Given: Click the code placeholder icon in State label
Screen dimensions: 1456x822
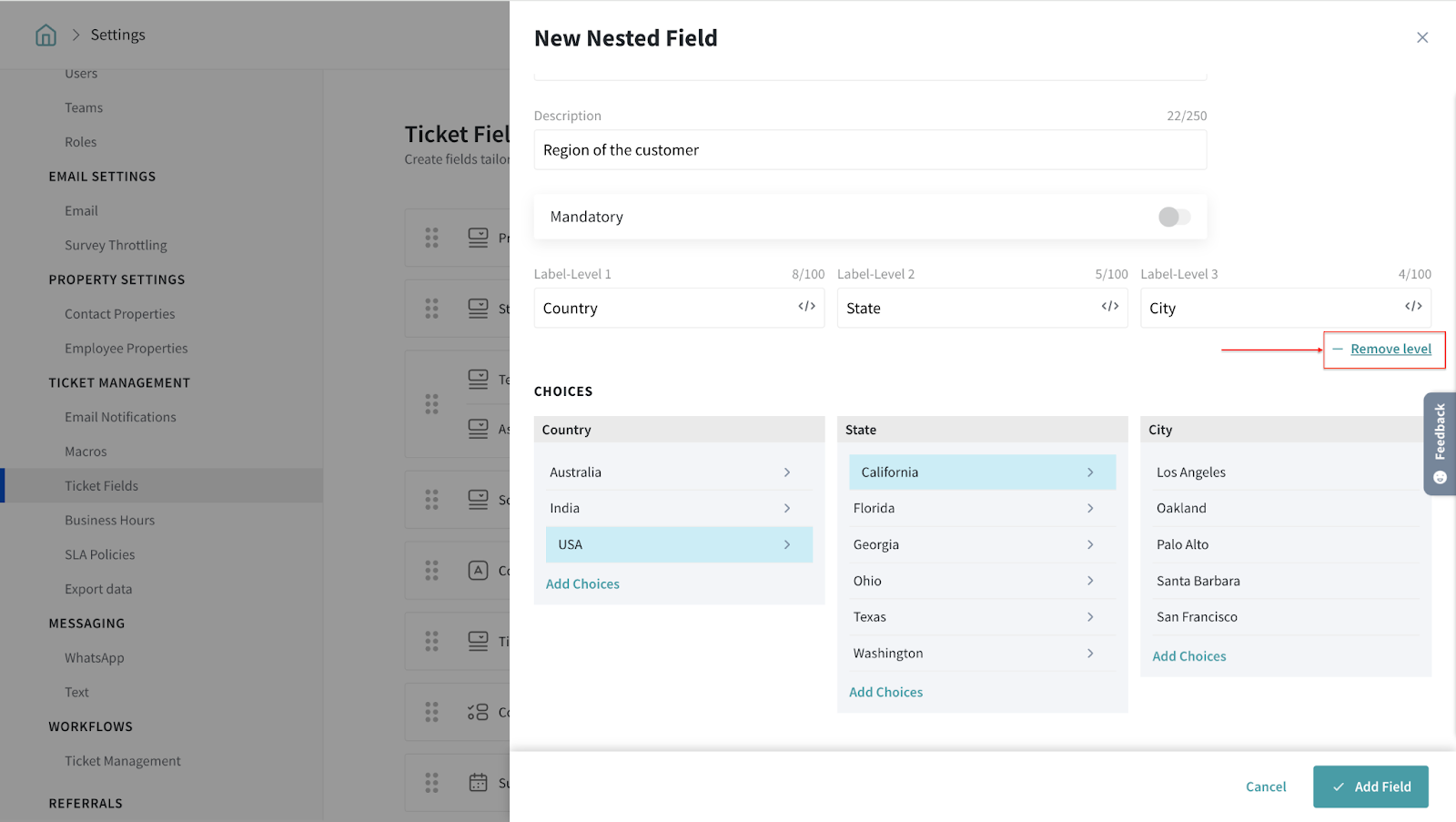Looking at the screenshot, I should (x=1109, y=307).
